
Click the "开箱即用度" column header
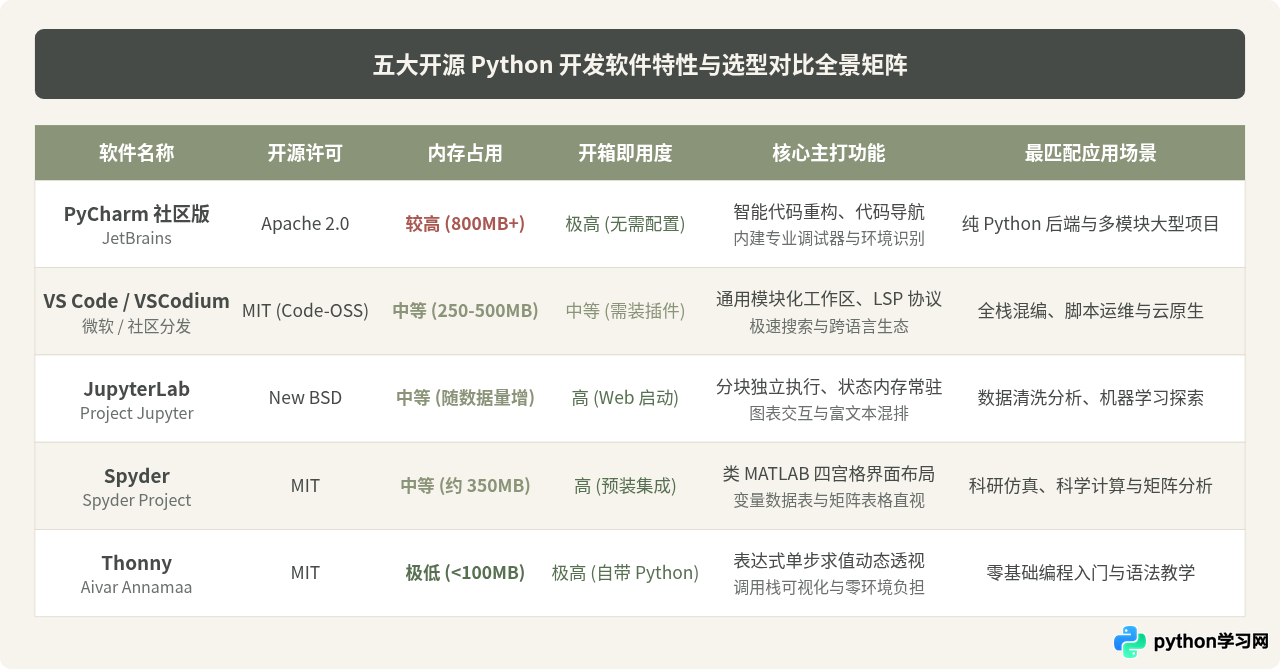click(625, 153)
